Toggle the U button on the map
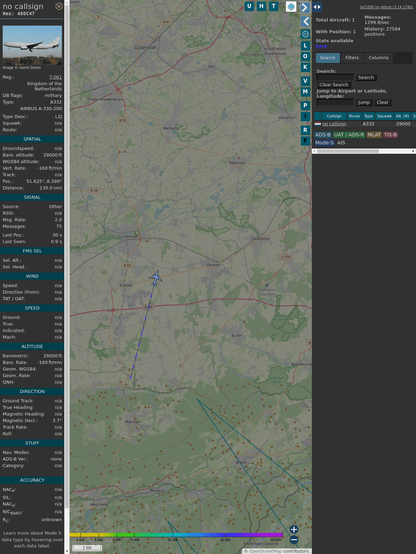 (x=249, y=6)
